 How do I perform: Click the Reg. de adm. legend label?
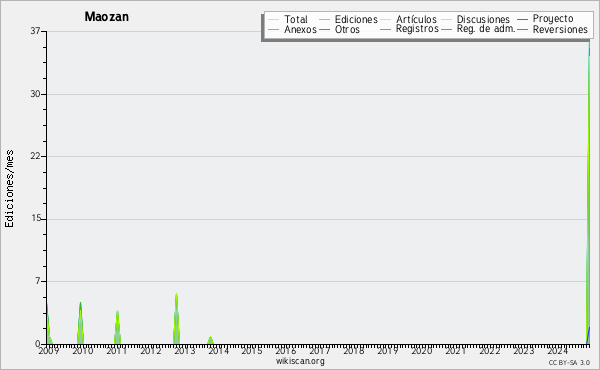[486, 29]
